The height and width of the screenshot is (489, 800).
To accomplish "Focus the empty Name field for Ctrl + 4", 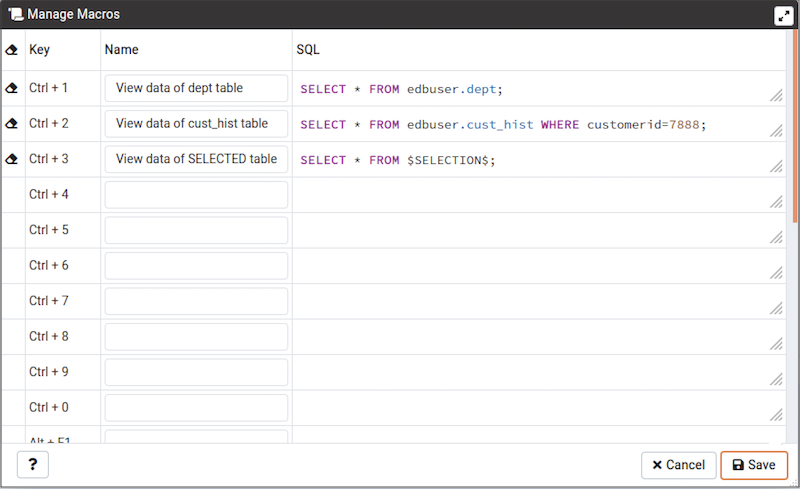I will pos(196,194).
